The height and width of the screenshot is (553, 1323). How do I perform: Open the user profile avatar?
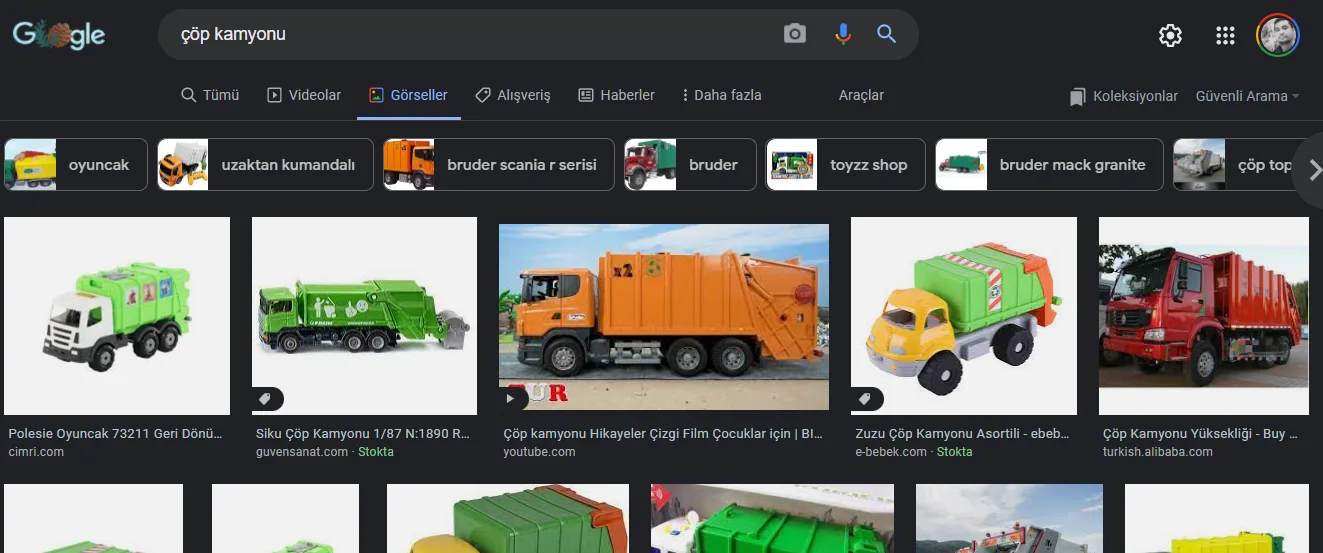[x=1277, y=36]
